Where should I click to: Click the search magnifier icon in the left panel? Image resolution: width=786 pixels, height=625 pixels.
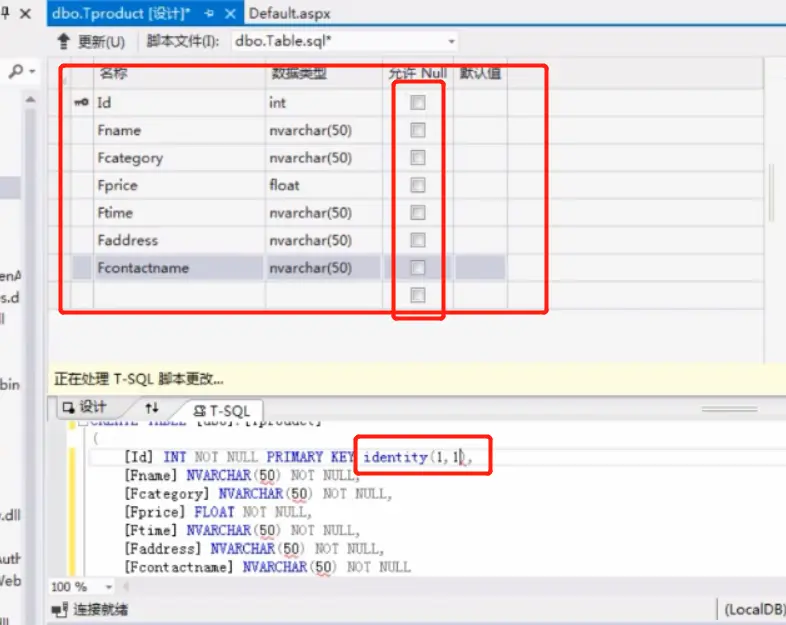16,72
